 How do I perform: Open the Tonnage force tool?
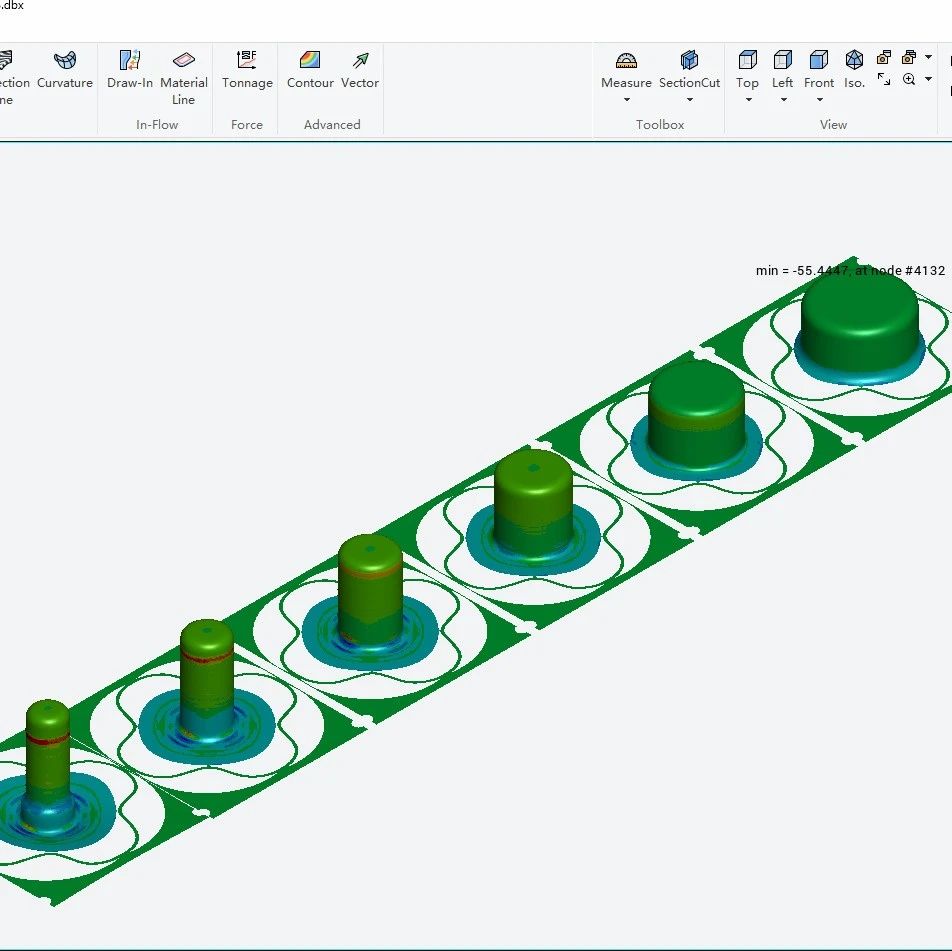click(247, 70)
